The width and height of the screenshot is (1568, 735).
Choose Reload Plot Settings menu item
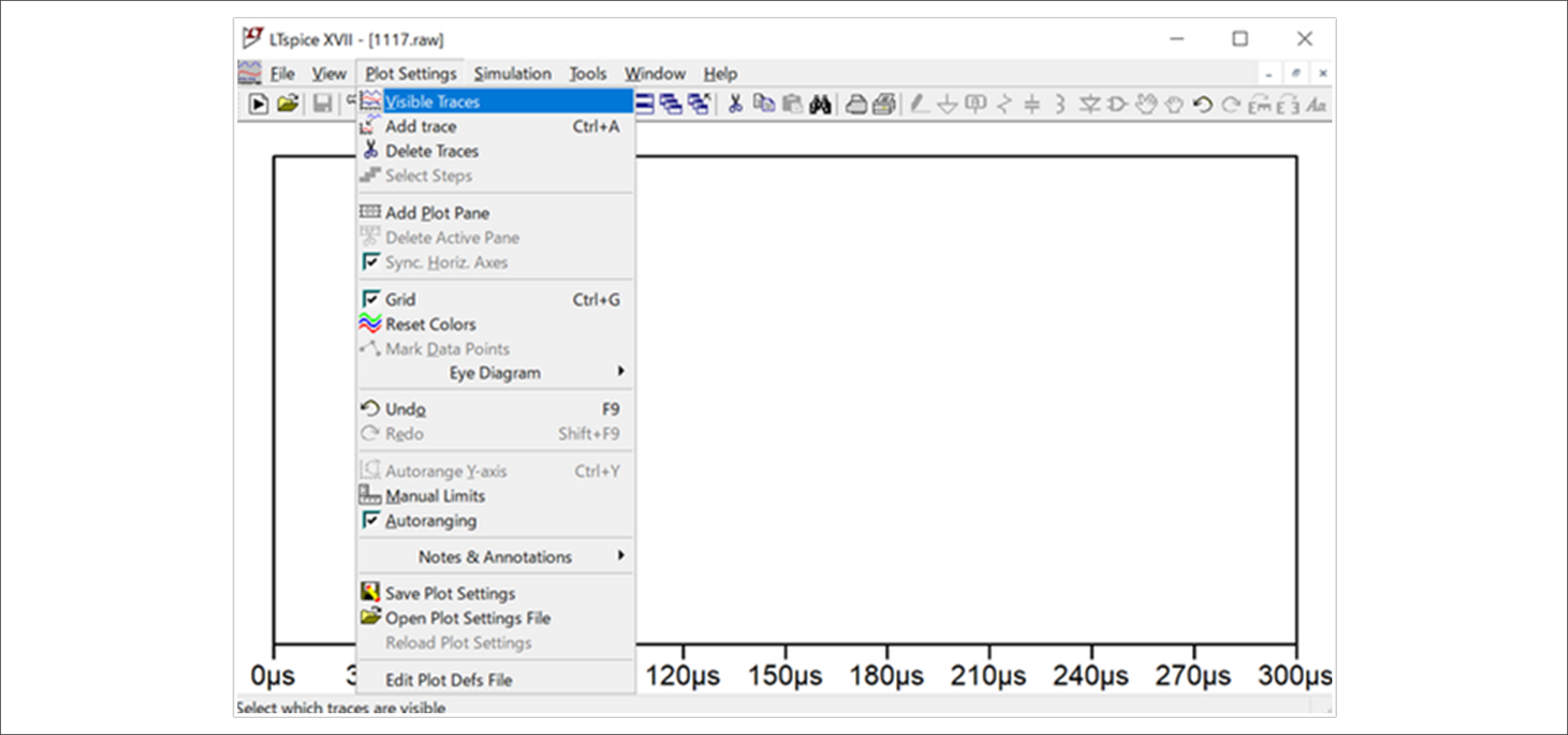(495, 642)
